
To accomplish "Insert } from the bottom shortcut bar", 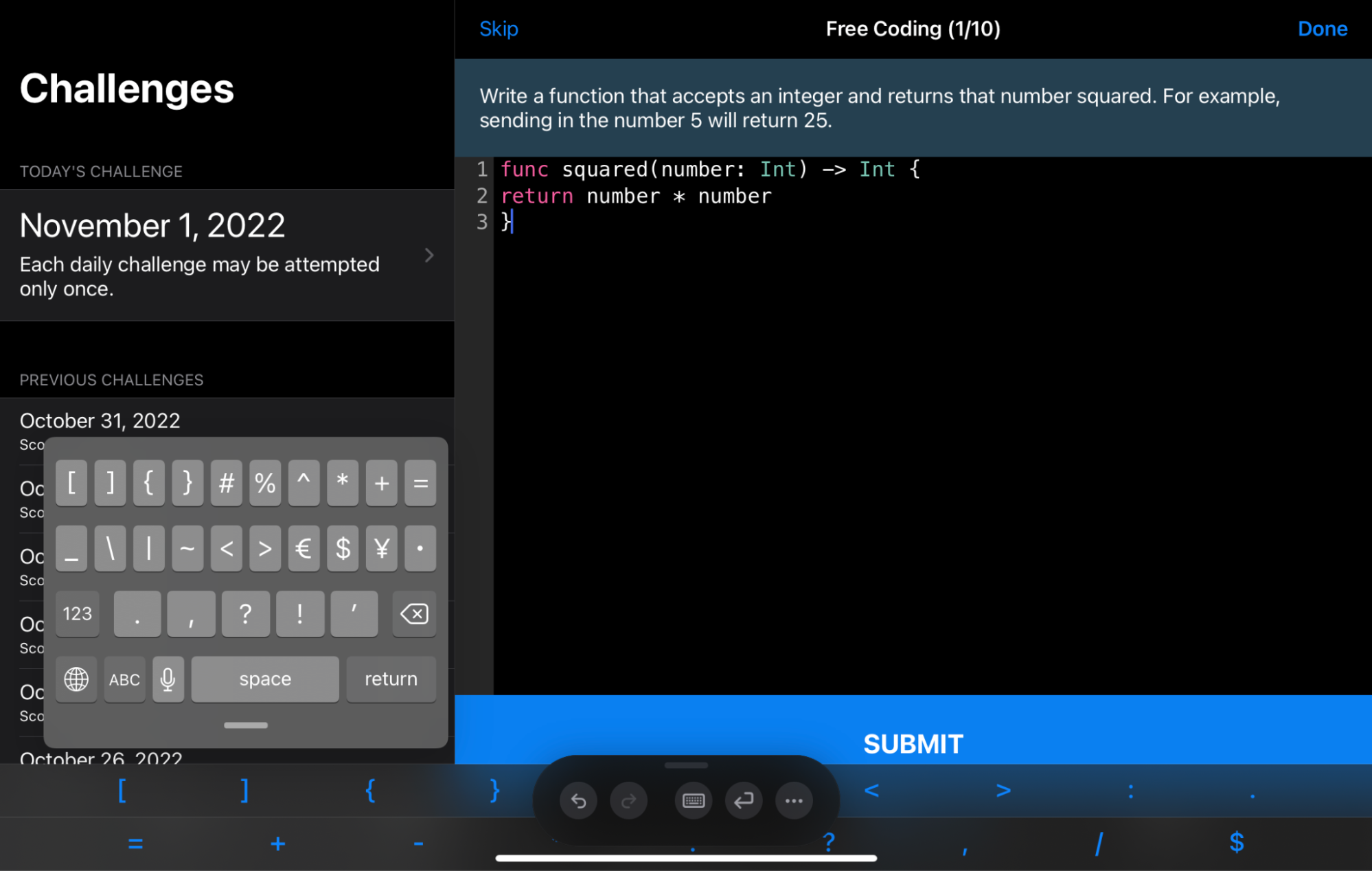I will click(x=494, y=790).
